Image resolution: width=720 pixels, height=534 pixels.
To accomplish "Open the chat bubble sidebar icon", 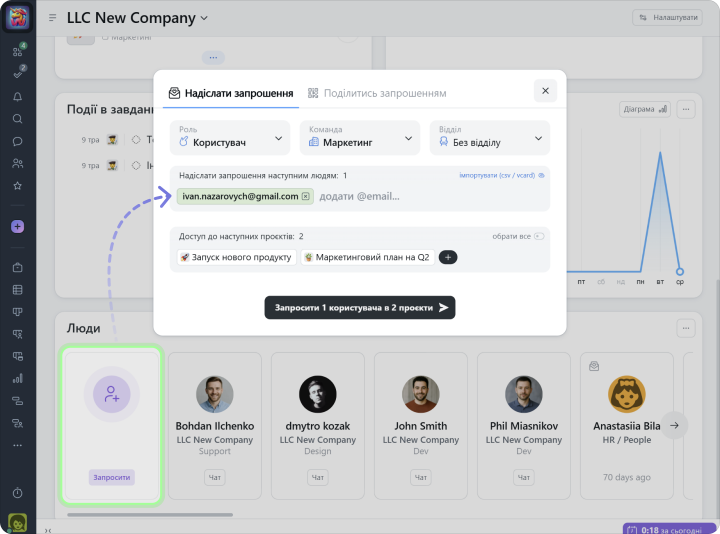I will (17, 141).
